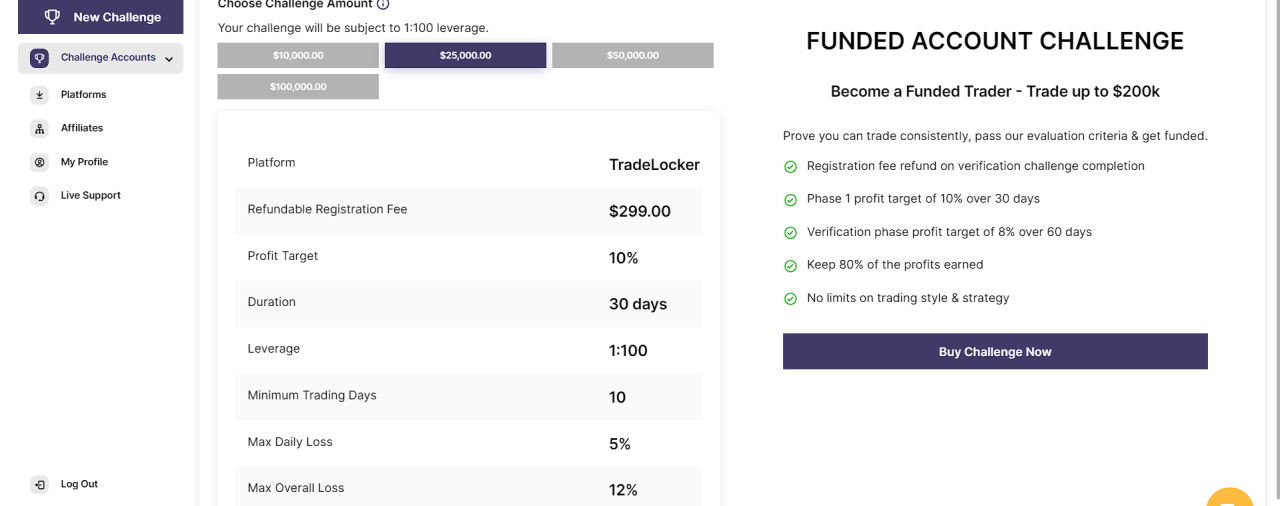The image size is (1280, 506).
Task: Click the Log Out link
Action: tap(79, 484)
